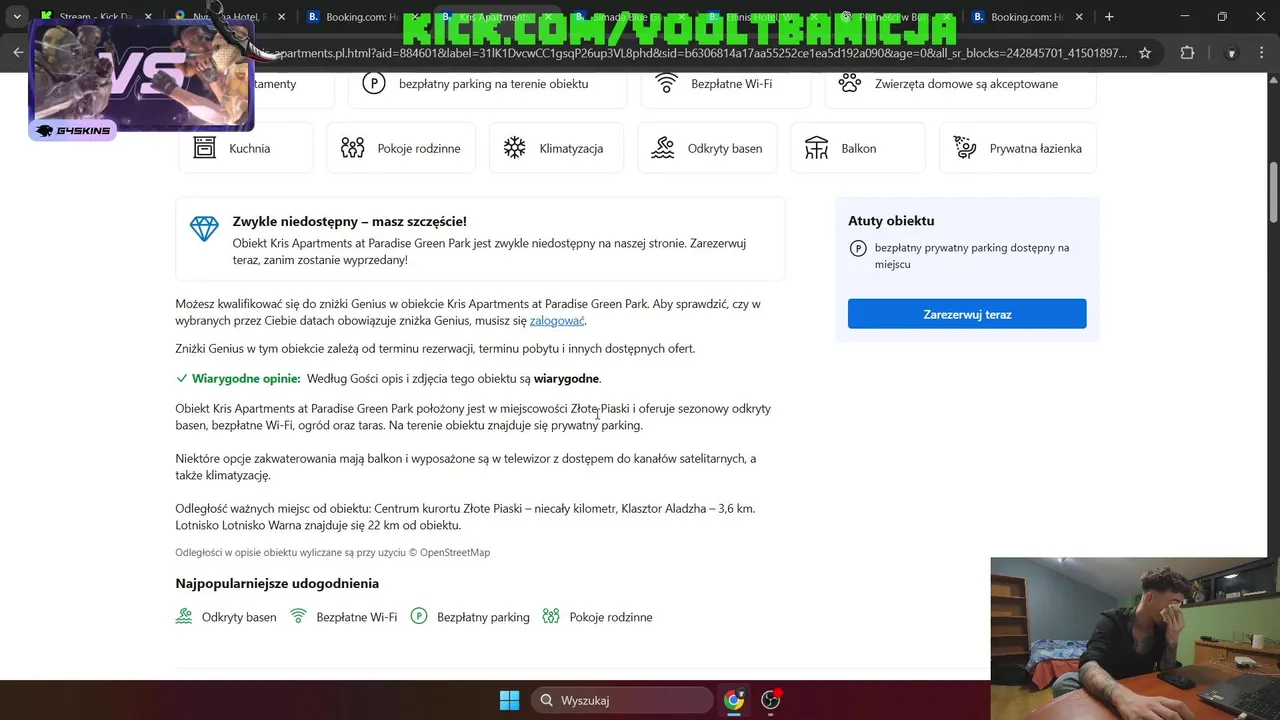Viewport: 1280px width, 720px height.
Task: Click the Odkryty basen facility card icon
Action: [662, 148]
